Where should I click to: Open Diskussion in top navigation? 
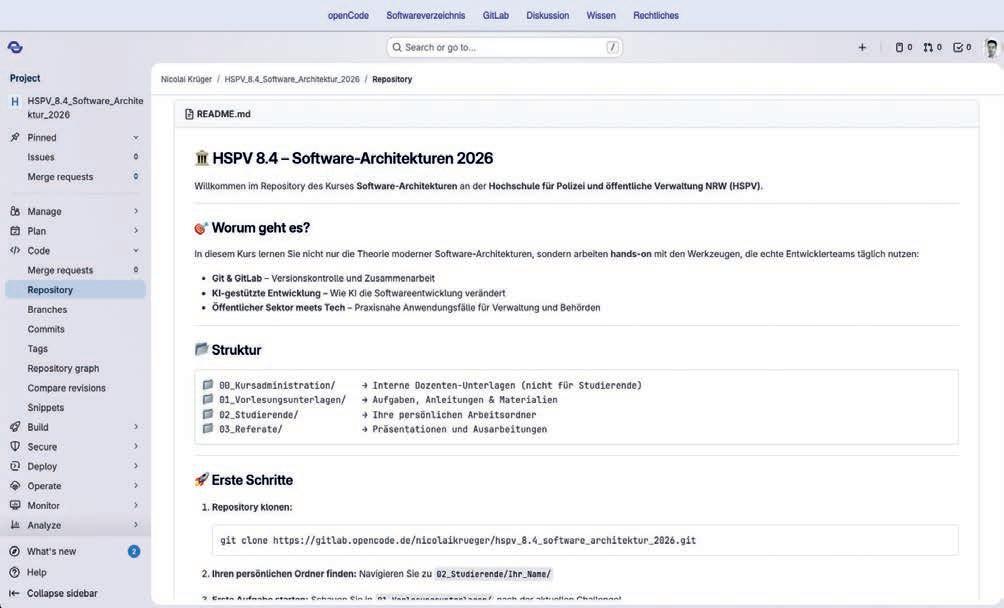547,15
